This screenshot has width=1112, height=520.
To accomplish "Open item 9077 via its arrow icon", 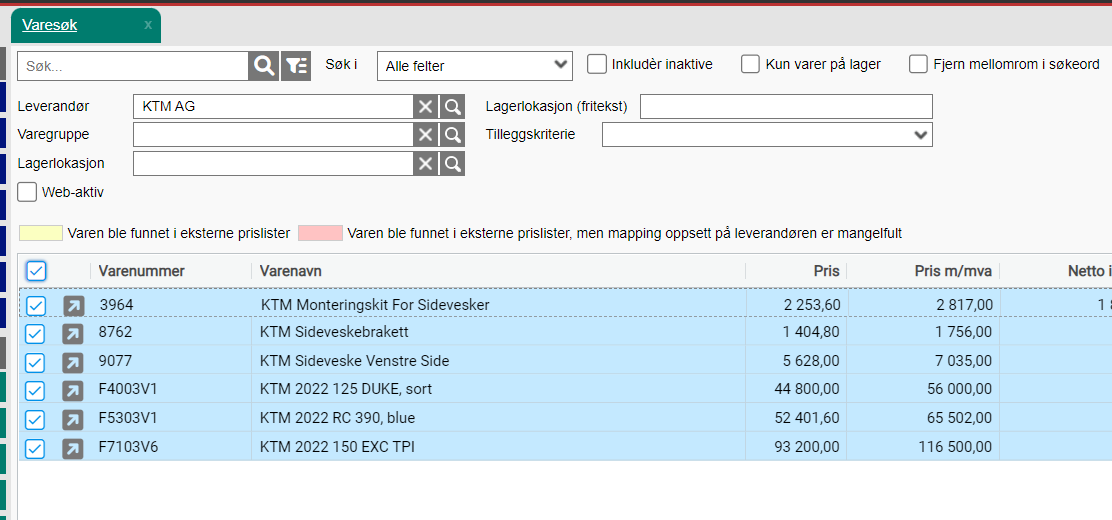I will point(73,363).
